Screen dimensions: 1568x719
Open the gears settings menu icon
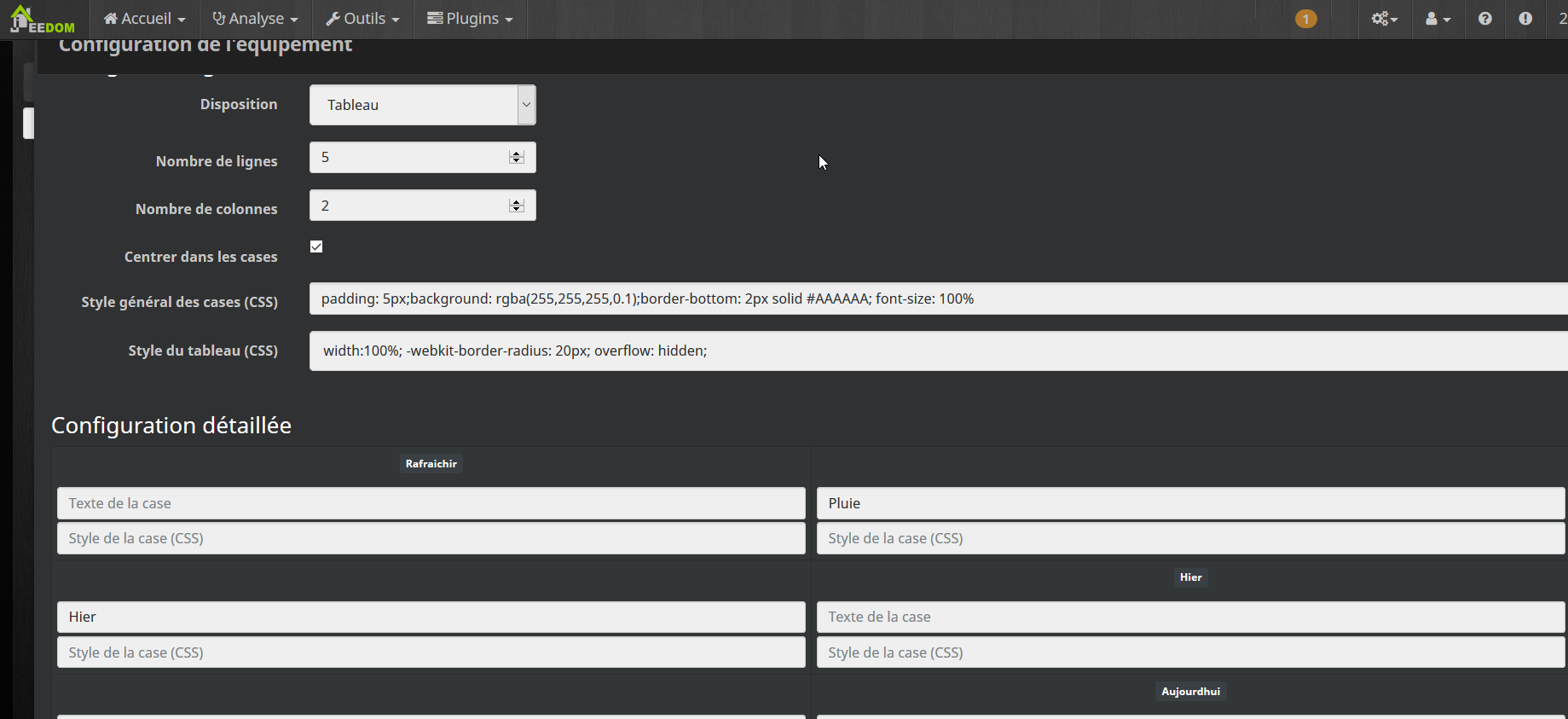click(x=1384, y=19)
